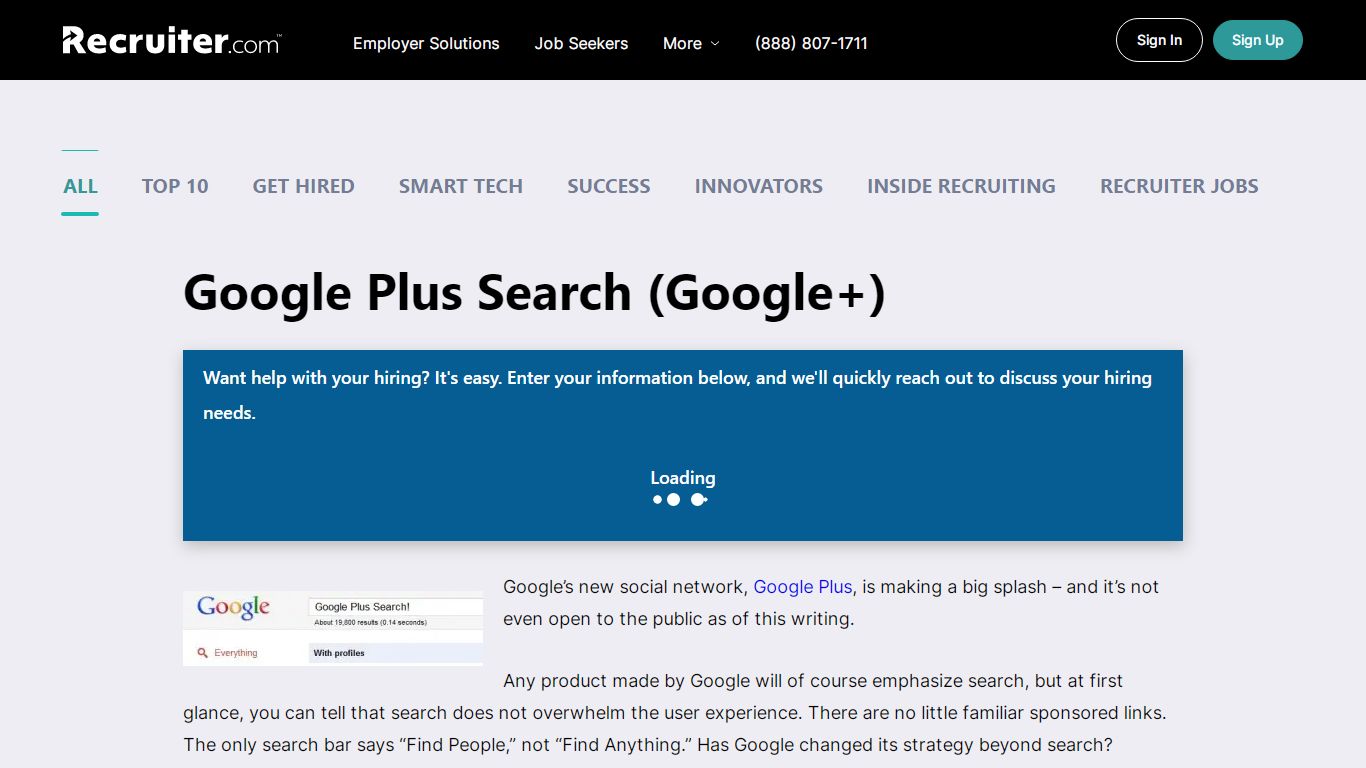Select the SUCCESS tab
Image resolution: width=1366 pixels, height=768 pixels.
tap(609, 186)
